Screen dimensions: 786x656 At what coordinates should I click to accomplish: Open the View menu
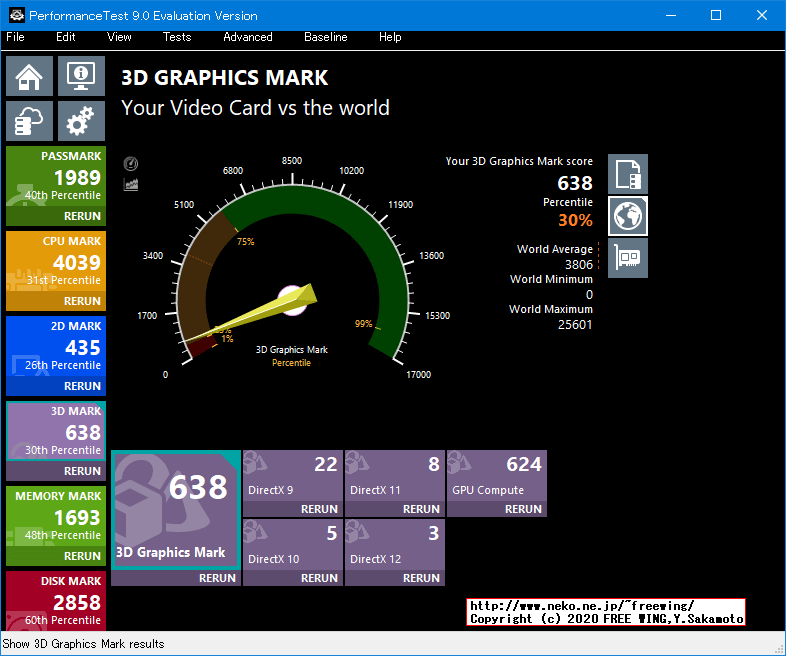119,37
